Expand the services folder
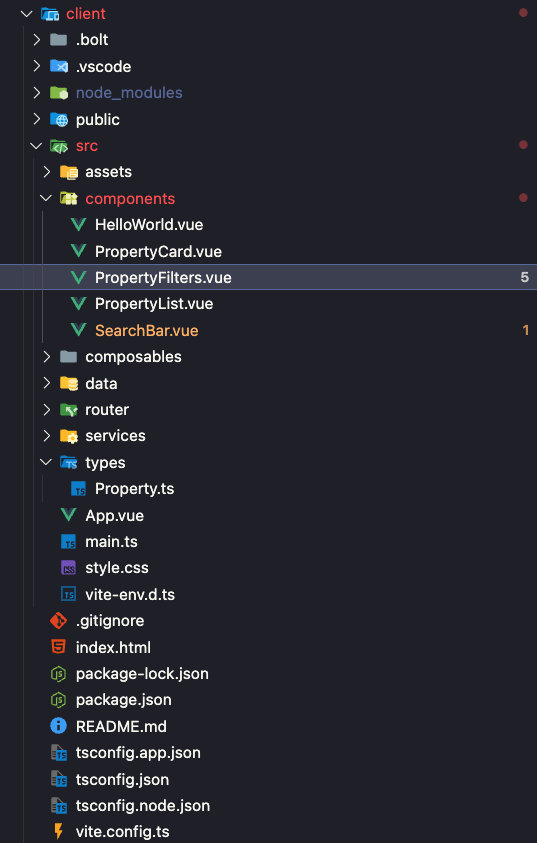This screenshot has height=843, width=537. point(46,435)
